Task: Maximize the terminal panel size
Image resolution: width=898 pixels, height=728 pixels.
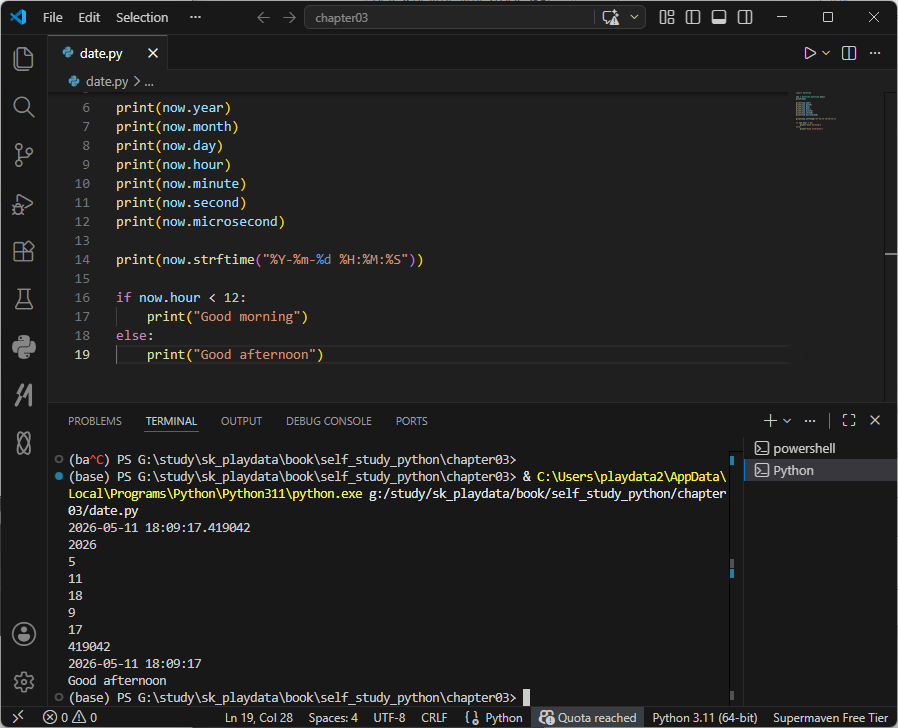Action: (x=849, y=420)
